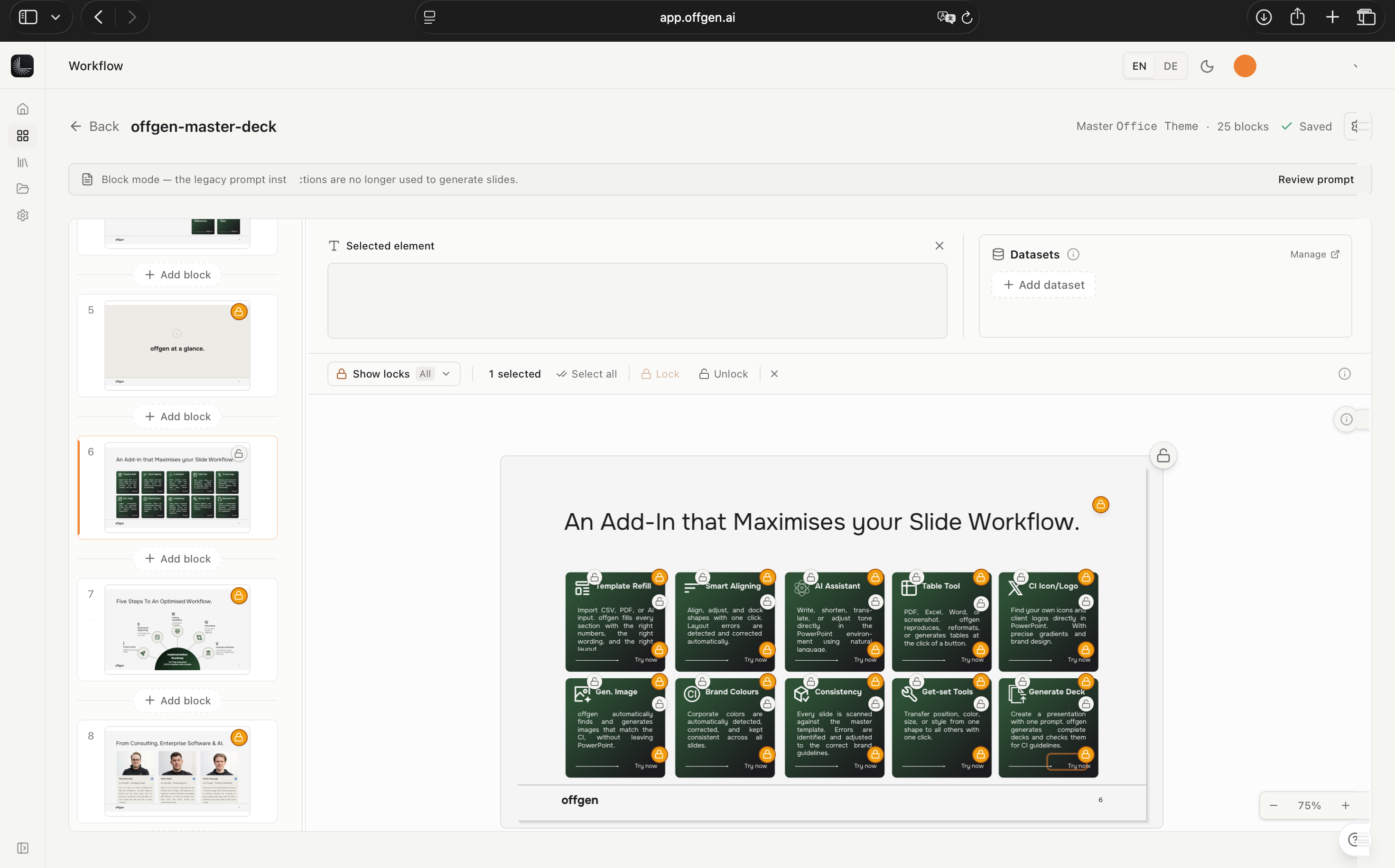This screenshot has height=868, width=1395.
Task: Toggle orange lock at Generate Deck card corner
Action: (x=1086, y=682)
